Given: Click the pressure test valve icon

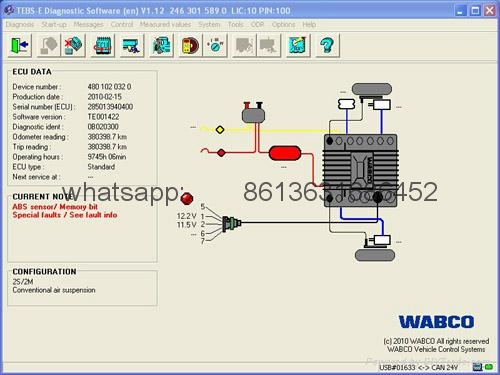Looking at the screenshot, I should [x=215, y=45].
